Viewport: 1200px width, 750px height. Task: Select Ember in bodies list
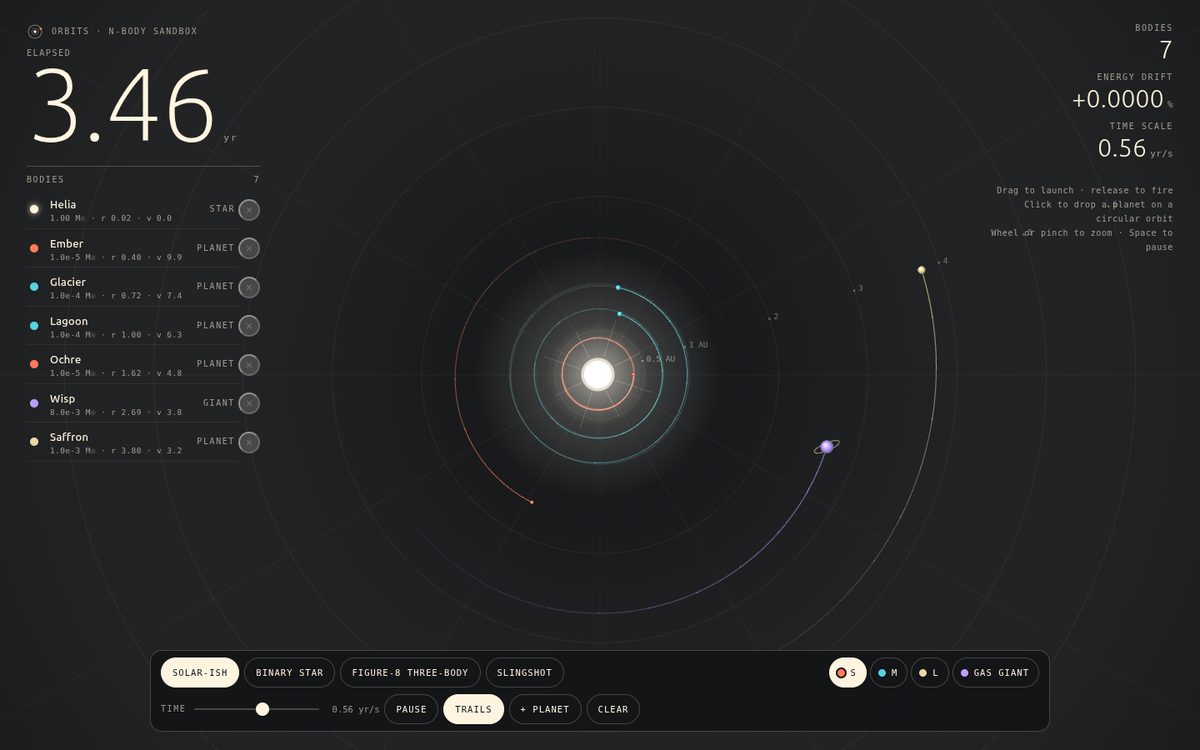[x=132, y=248]
